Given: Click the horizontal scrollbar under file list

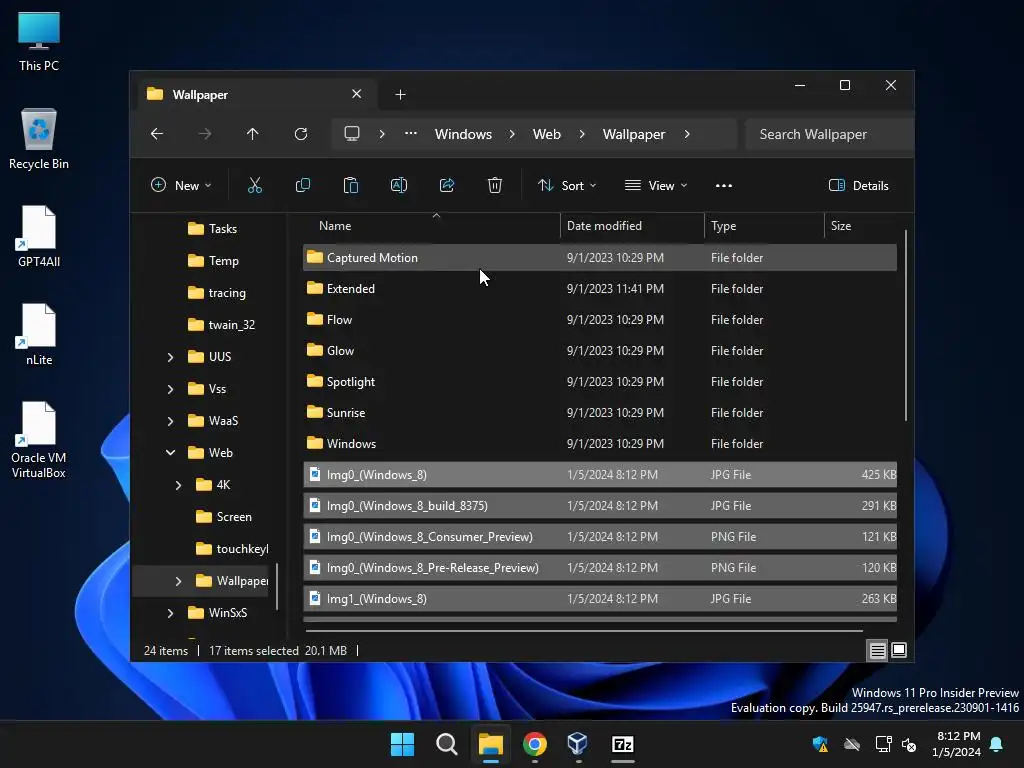Looking at the screenshot, I should 584,631.
